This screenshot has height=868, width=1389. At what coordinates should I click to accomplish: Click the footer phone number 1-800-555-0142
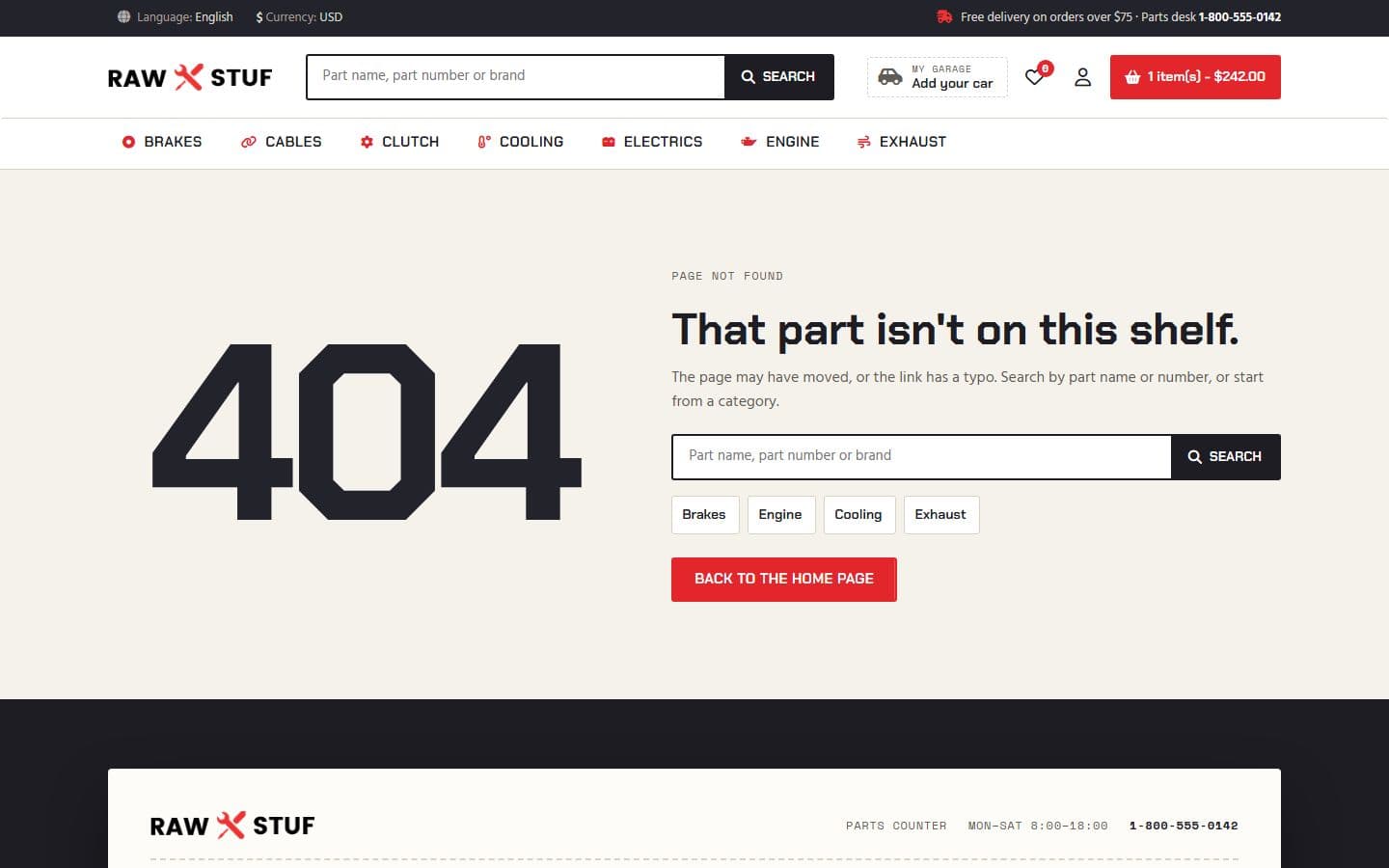(1184, 826)
